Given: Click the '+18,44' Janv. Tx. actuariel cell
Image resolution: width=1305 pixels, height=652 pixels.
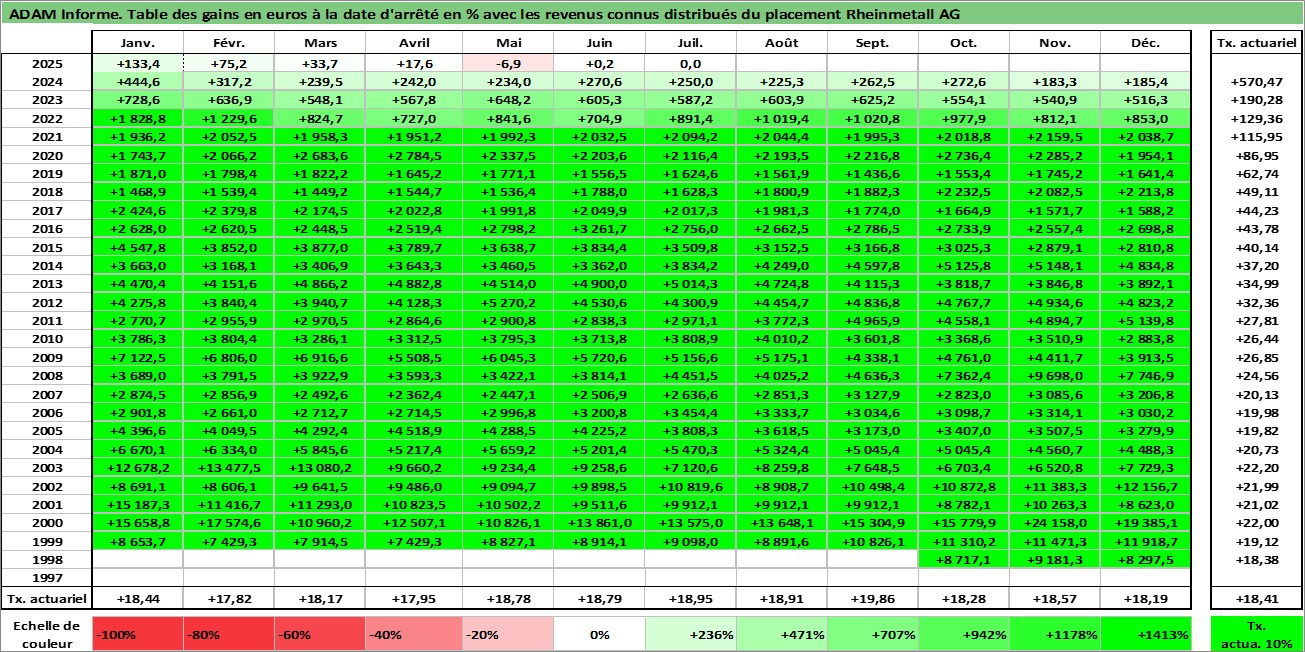Looking at the screenshot, I should click(x=137, y=598).
